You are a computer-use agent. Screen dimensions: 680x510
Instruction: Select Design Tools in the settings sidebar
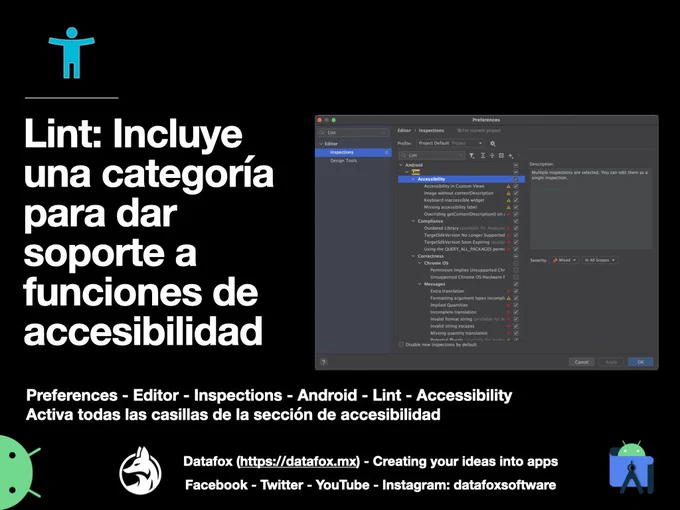pos(343,161)
